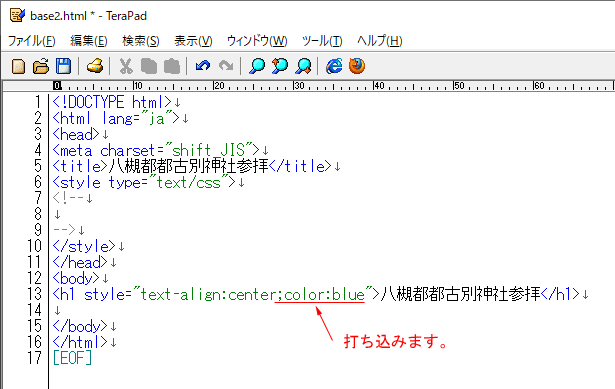Click the [EOF] marker on line 17
Screen dimensions: 615x389
(x=72, y=358)
